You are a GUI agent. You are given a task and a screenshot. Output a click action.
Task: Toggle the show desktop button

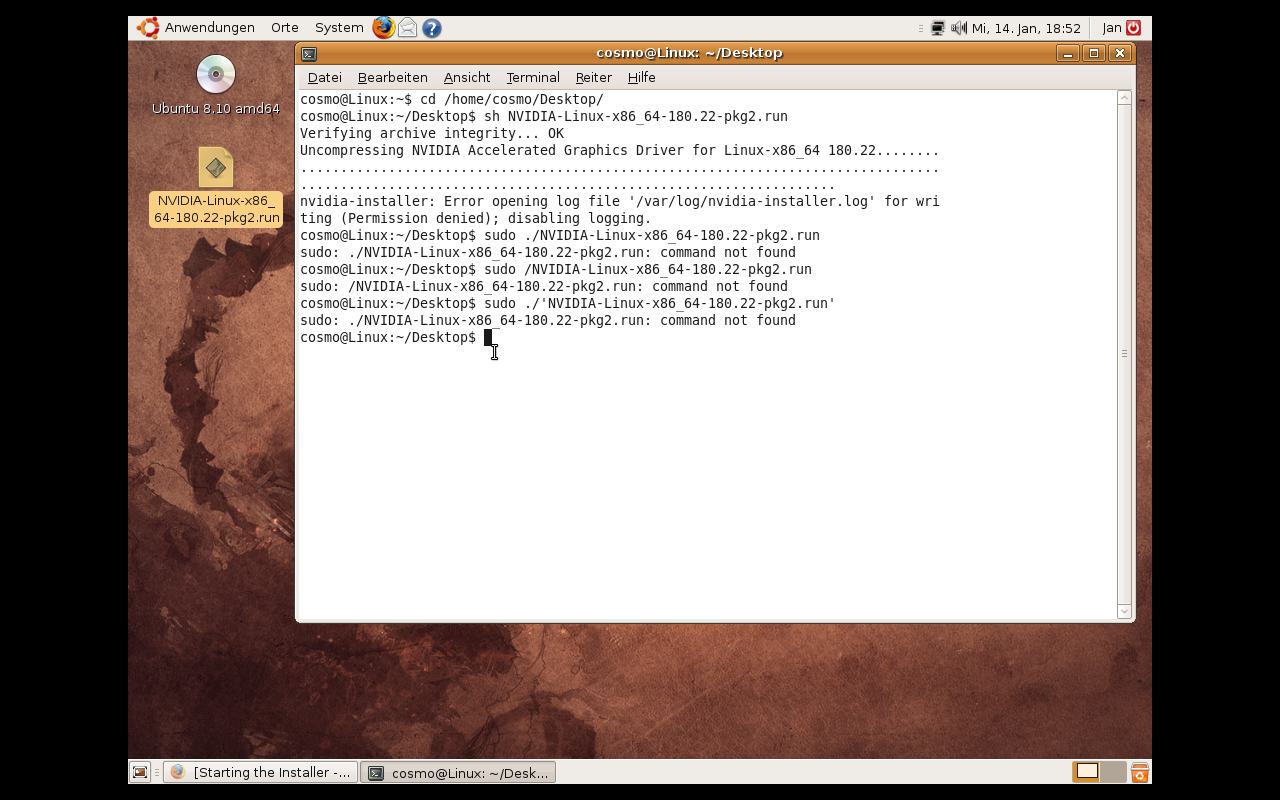click(x=140, y=772)
